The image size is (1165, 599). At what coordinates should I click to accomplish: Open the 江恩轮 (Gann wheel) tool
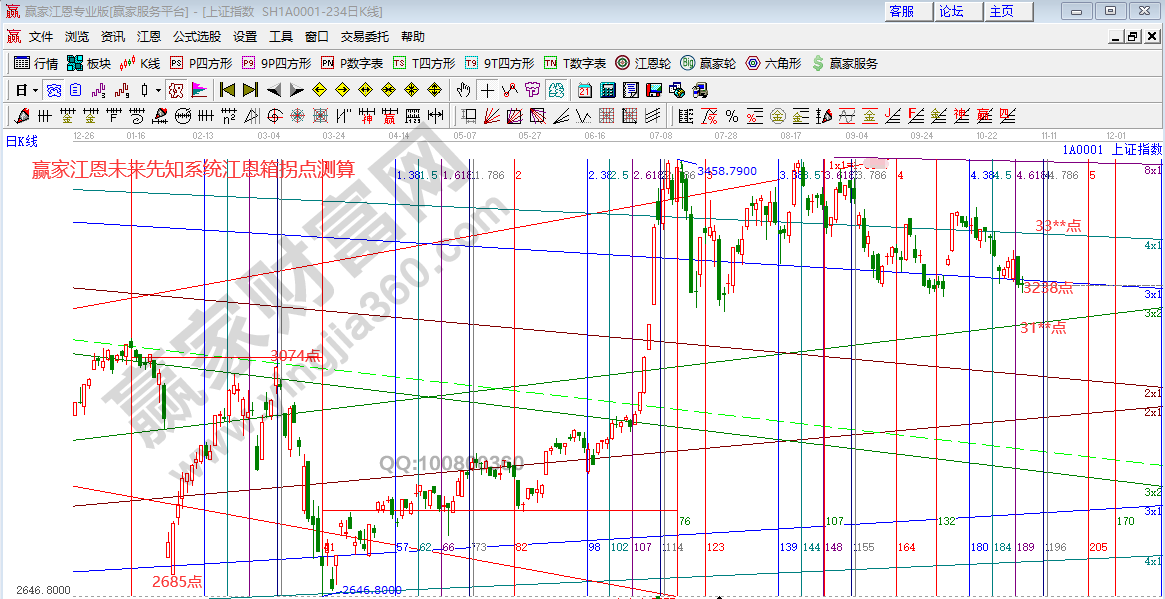point(644,63)
